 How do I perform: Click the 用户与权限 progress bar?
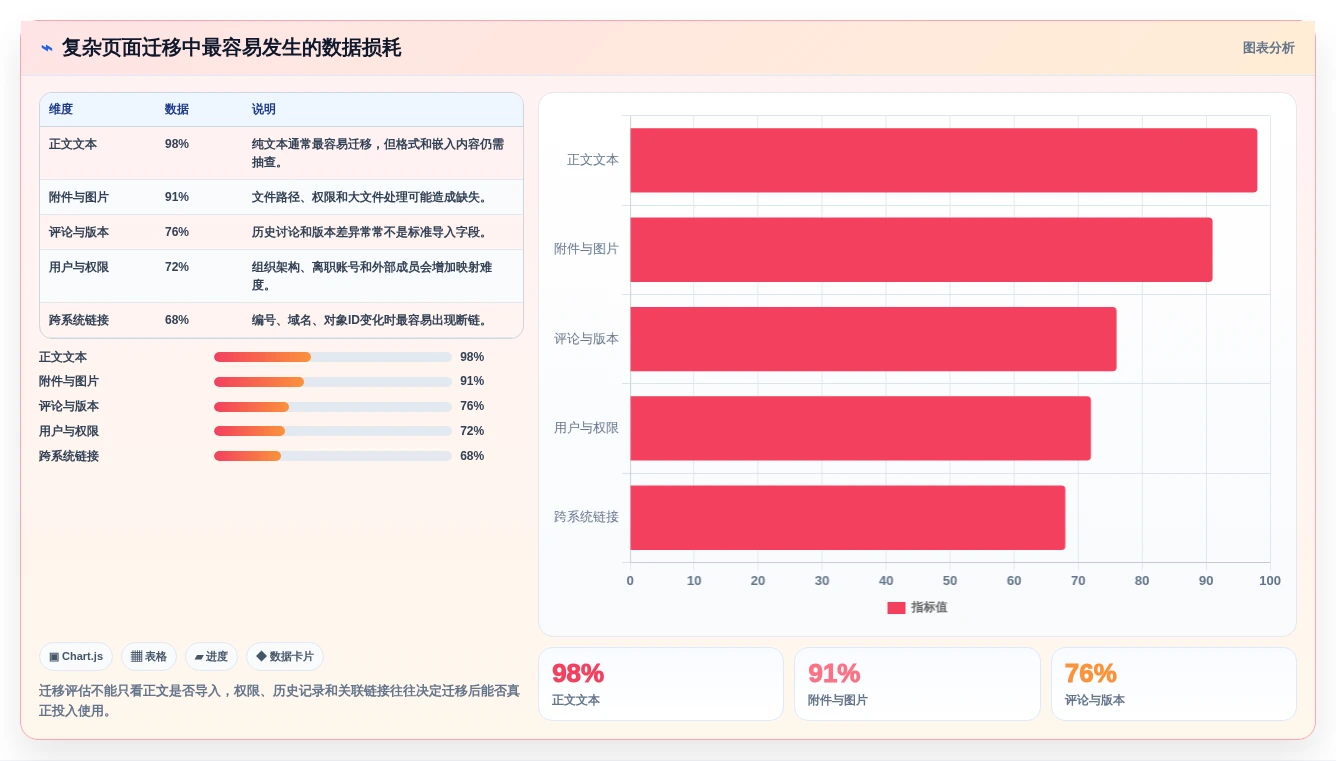click(333, 431)
